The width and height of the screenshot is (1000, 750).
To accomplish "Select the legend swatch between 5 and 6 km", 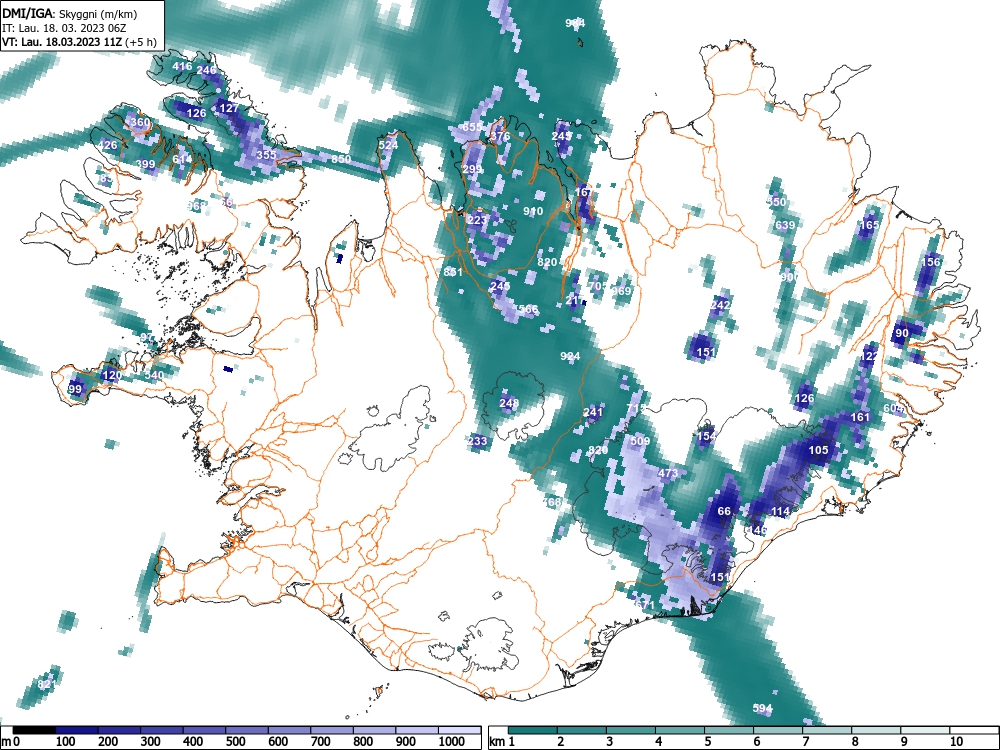I will [x=729, y=730].
